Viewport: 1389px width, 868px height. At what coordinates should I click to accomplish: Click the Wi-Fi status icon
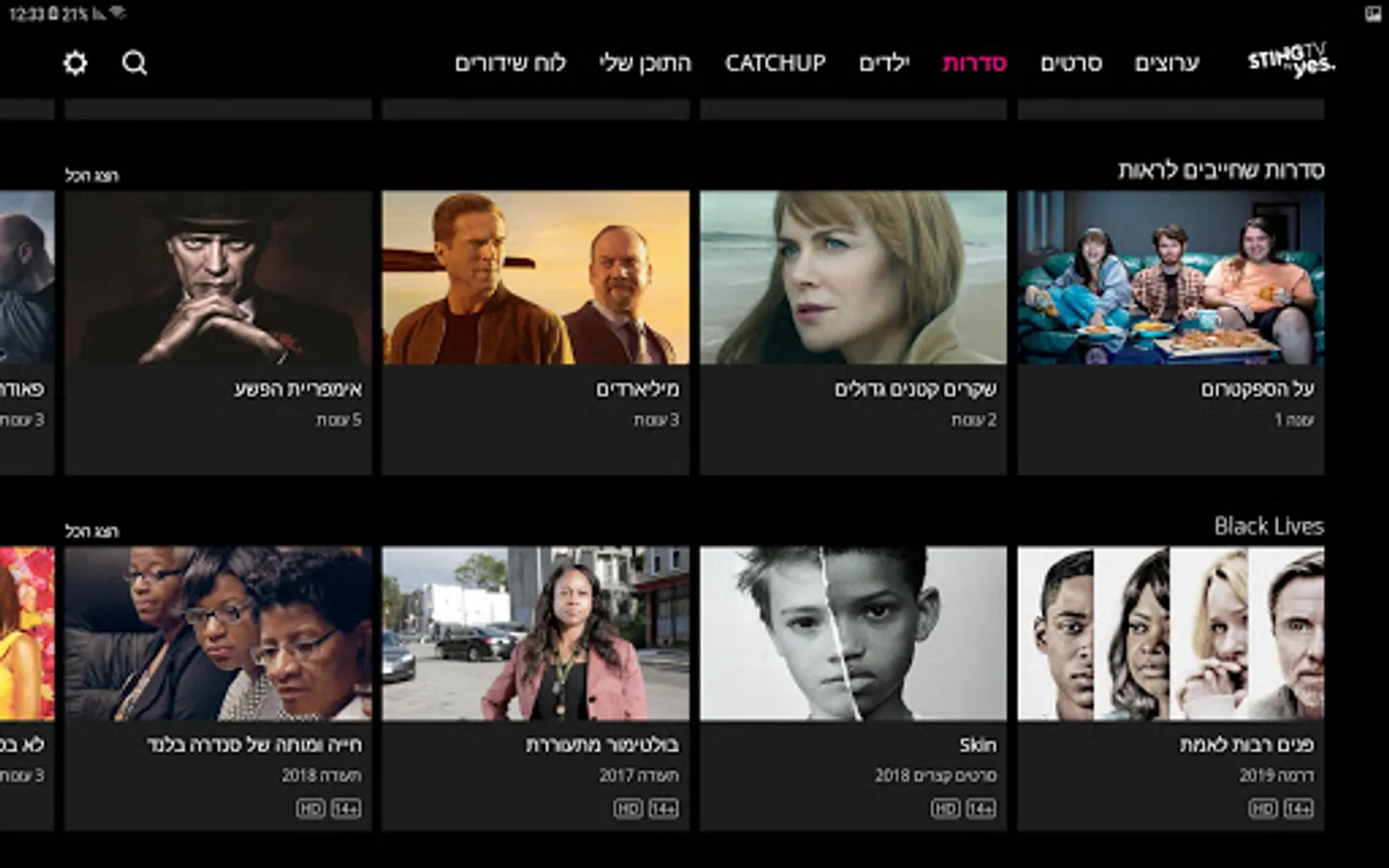pos(119,14)
